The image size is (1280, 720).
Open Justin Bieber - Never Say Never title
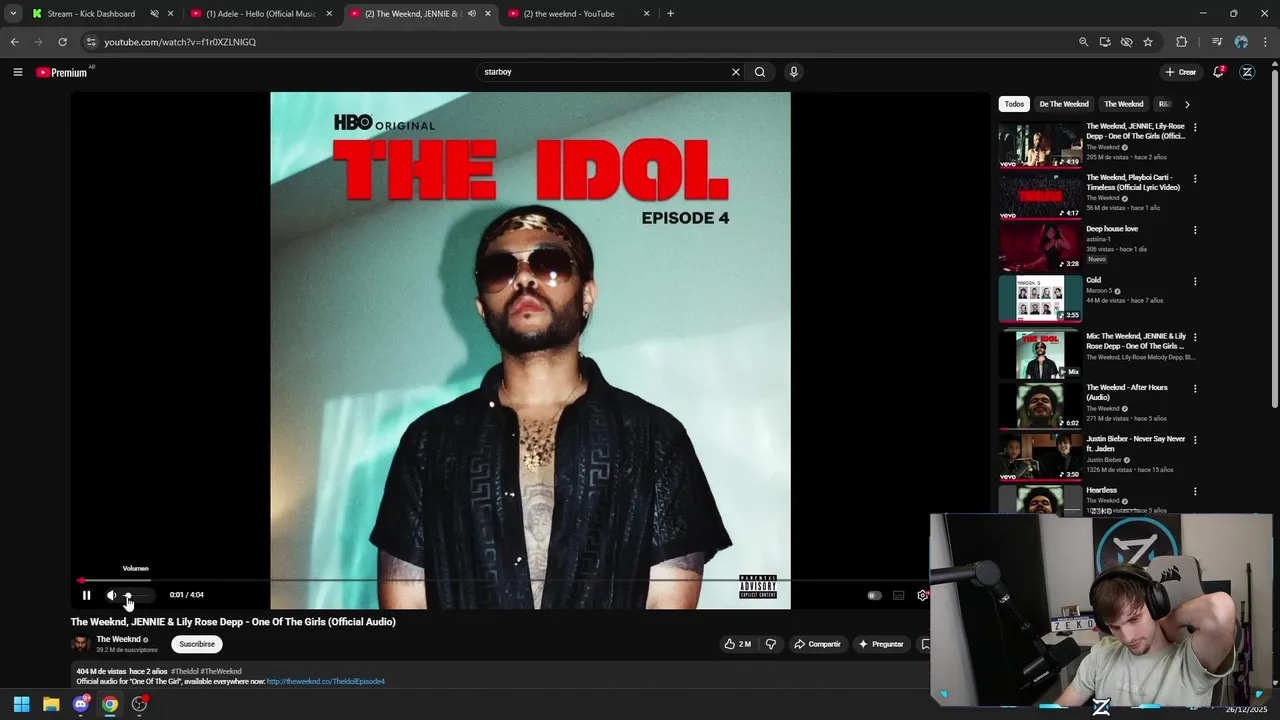(1135, 443)
